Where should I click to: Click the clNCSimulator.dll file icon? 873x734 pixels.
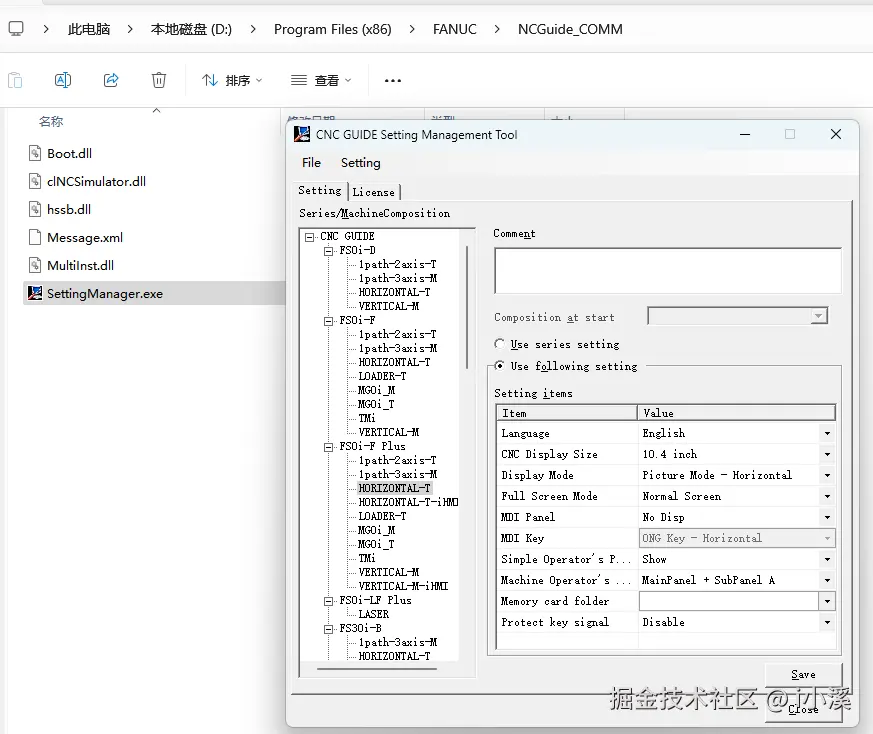(x=35, y=181)
